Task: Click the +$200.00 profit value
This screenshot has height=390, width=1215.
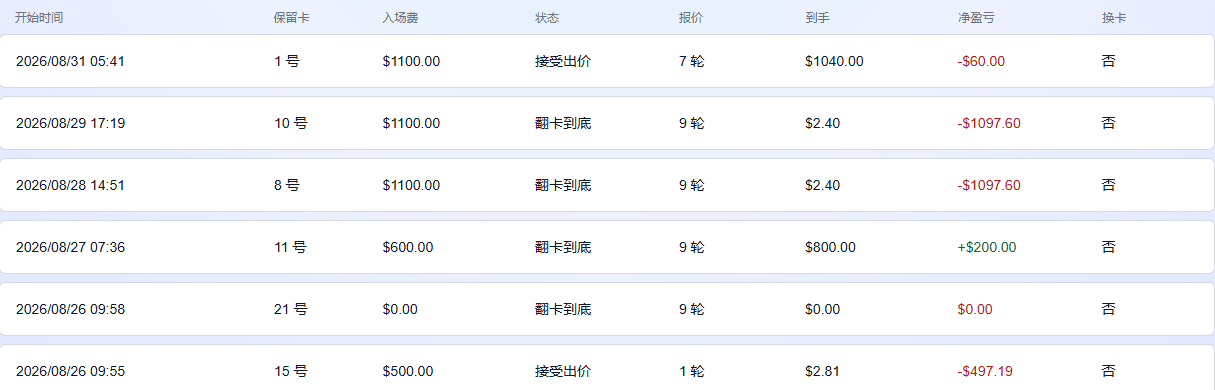Action: coord(987,247)
